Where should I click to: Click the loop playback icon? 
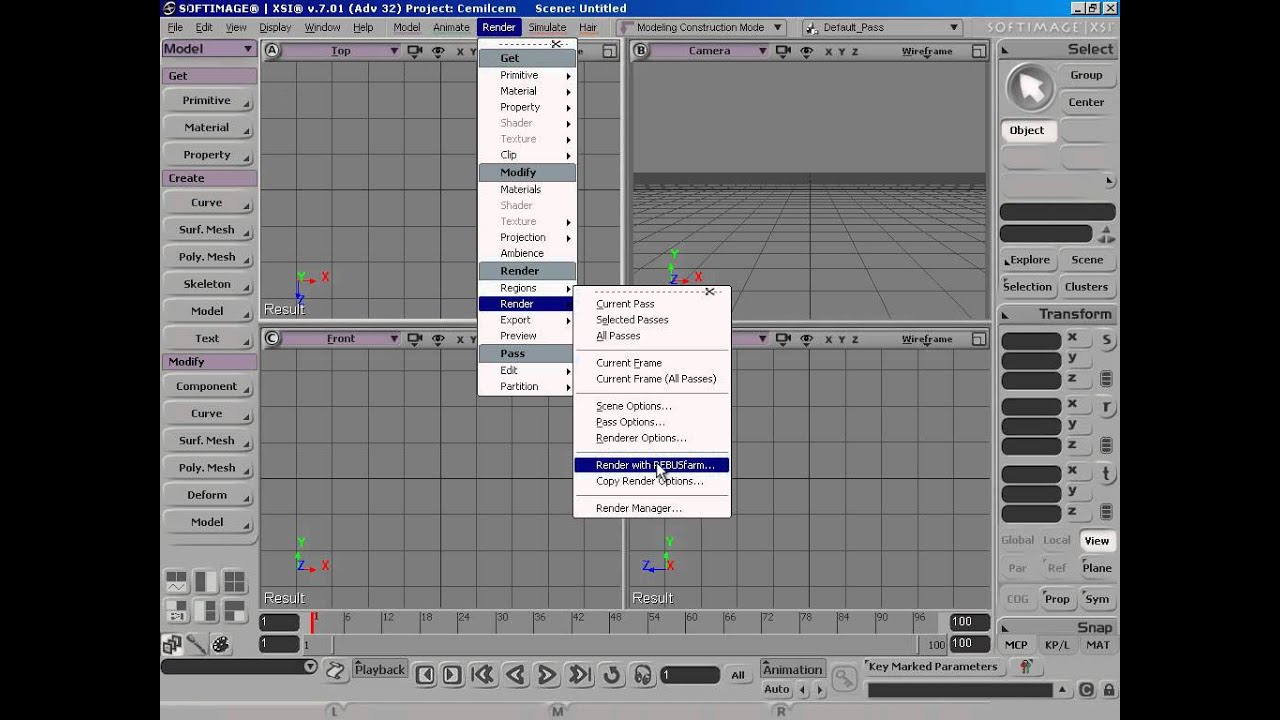(x=612, y=675)
